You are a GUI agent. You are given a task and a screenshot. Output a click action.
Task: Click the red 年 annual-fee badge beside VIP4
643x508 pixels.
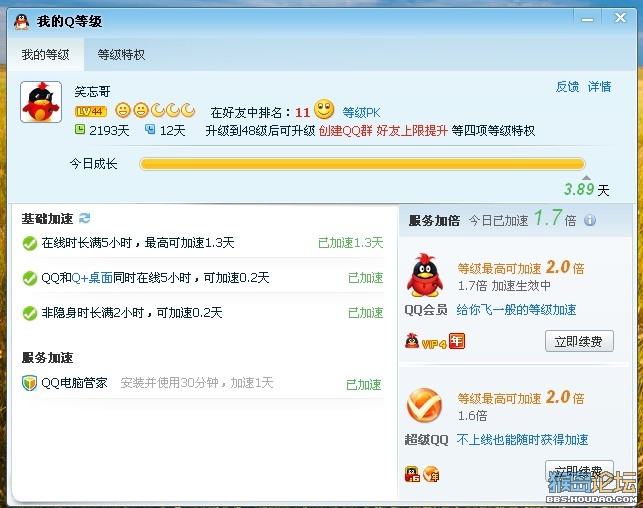(457, 341)
